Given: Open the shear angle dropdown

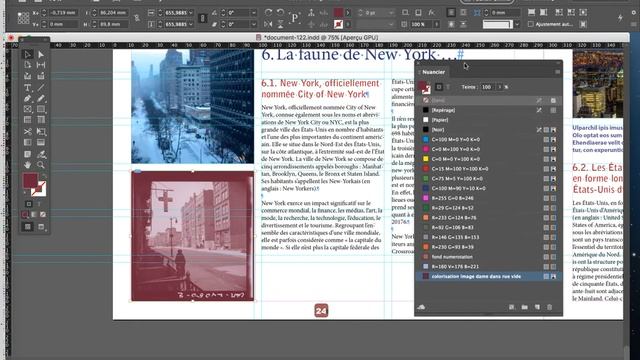Looking at the screenshot, I should 253,24.
